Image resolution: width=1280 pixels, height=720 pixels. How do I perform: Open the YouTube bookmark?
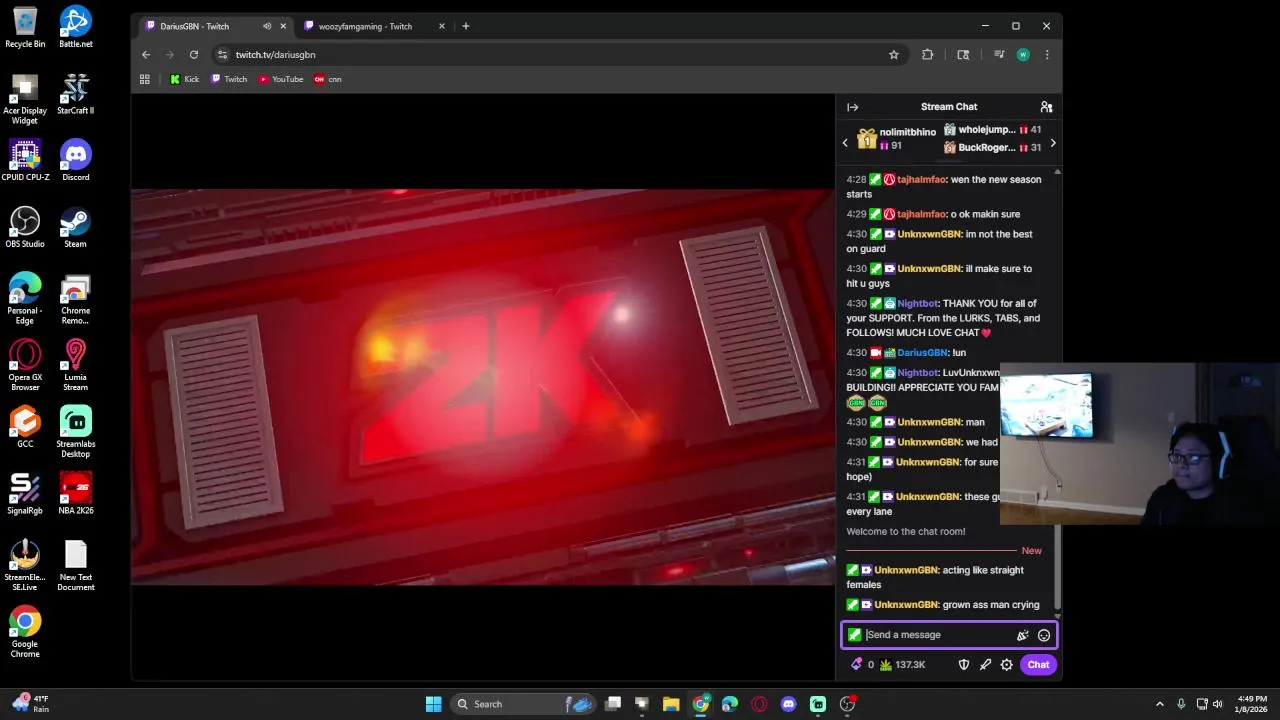click(x=281, y=79)
